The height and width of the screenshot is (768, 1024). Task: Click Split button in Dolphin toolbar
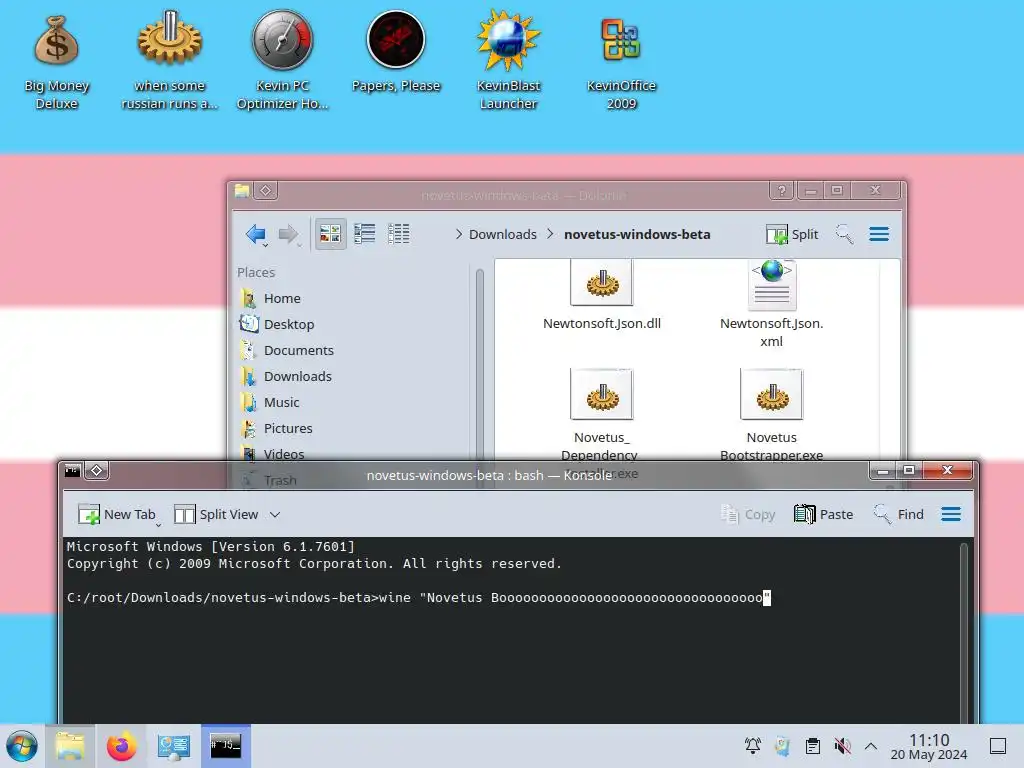pyautogui.click(x=792, y=234)
